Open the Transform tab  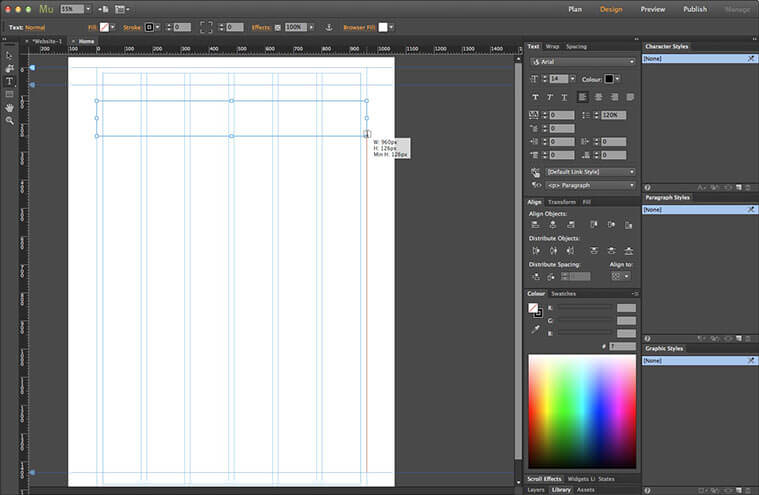[x=561, y=202]
